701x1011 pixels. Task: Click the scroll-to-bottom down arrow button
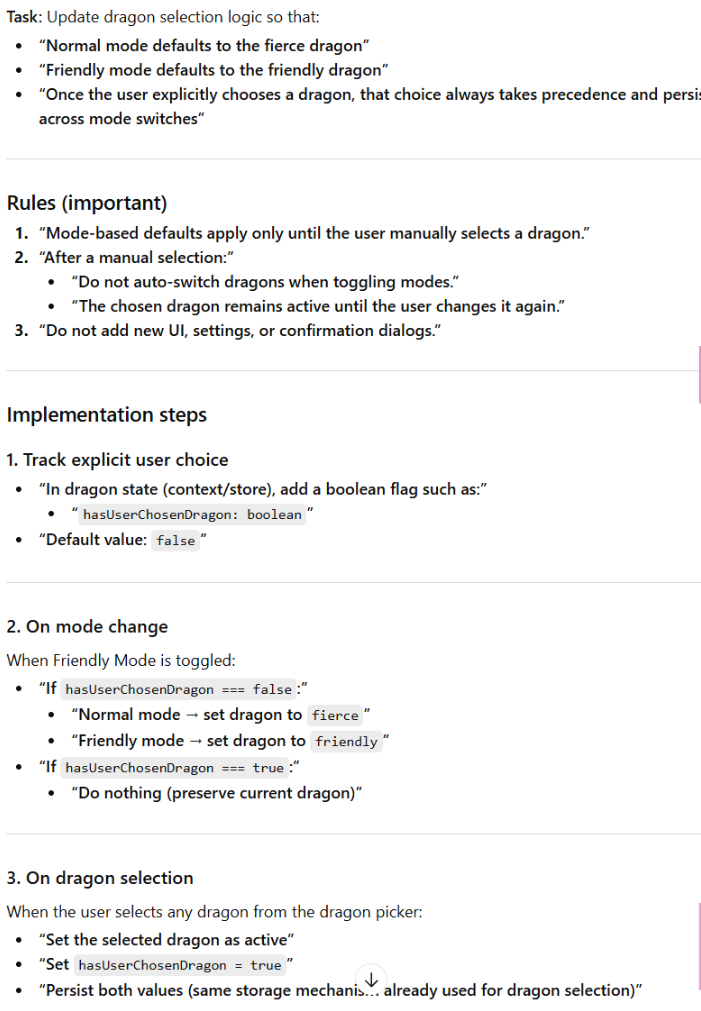[371, 978]
